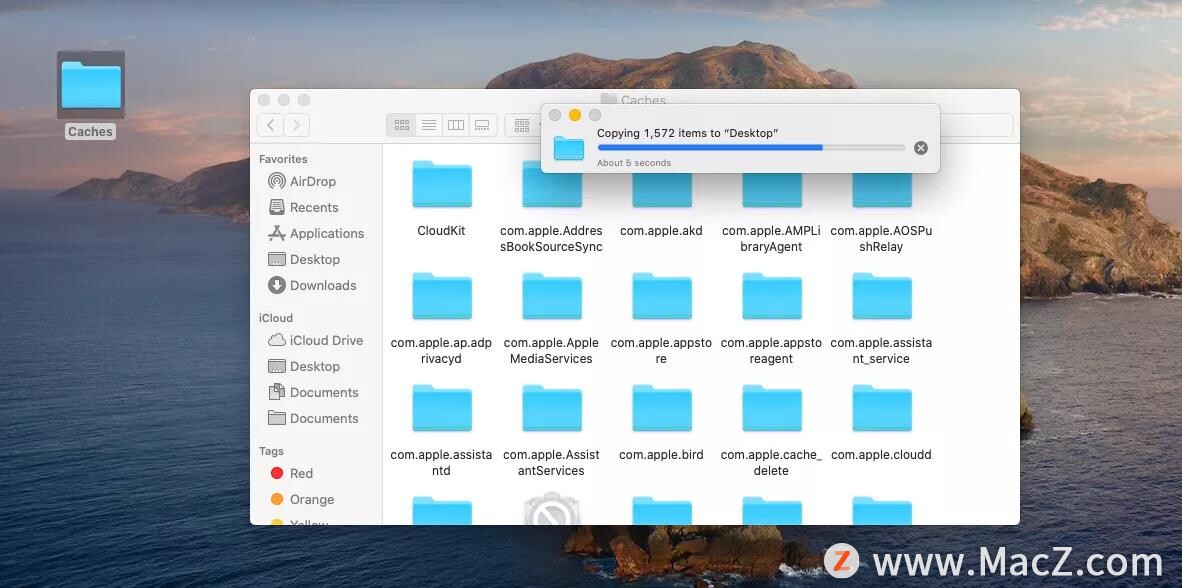1182x588 pixels.
Task: Open Recents in the sidebar
Action: click(x=303, y=207)
